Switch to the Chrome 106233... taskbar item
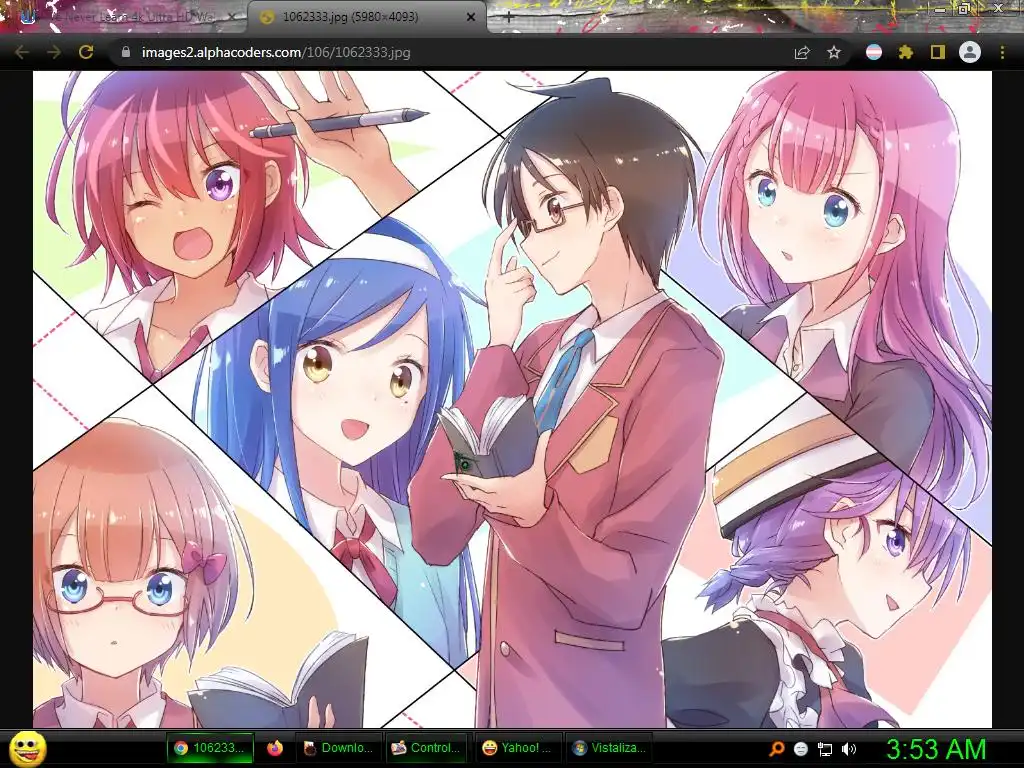Screen dimensions: 1024x768 click(x=210, y=748)
